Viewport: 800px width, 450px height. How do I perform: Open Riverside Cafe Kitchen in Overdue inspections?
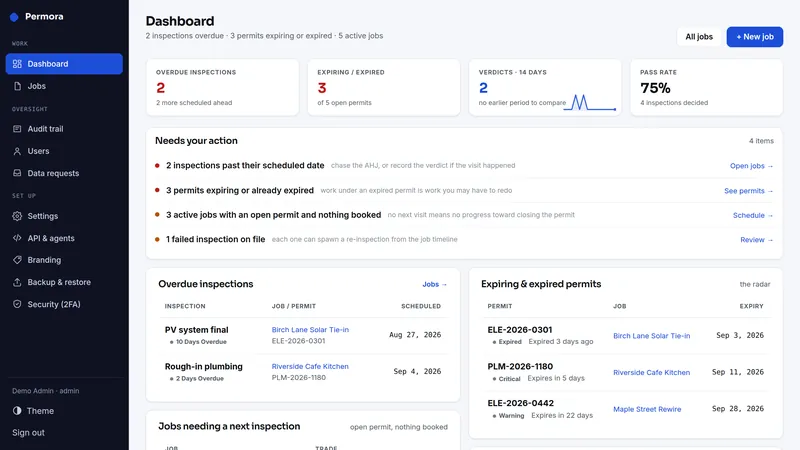pos(310,366)
